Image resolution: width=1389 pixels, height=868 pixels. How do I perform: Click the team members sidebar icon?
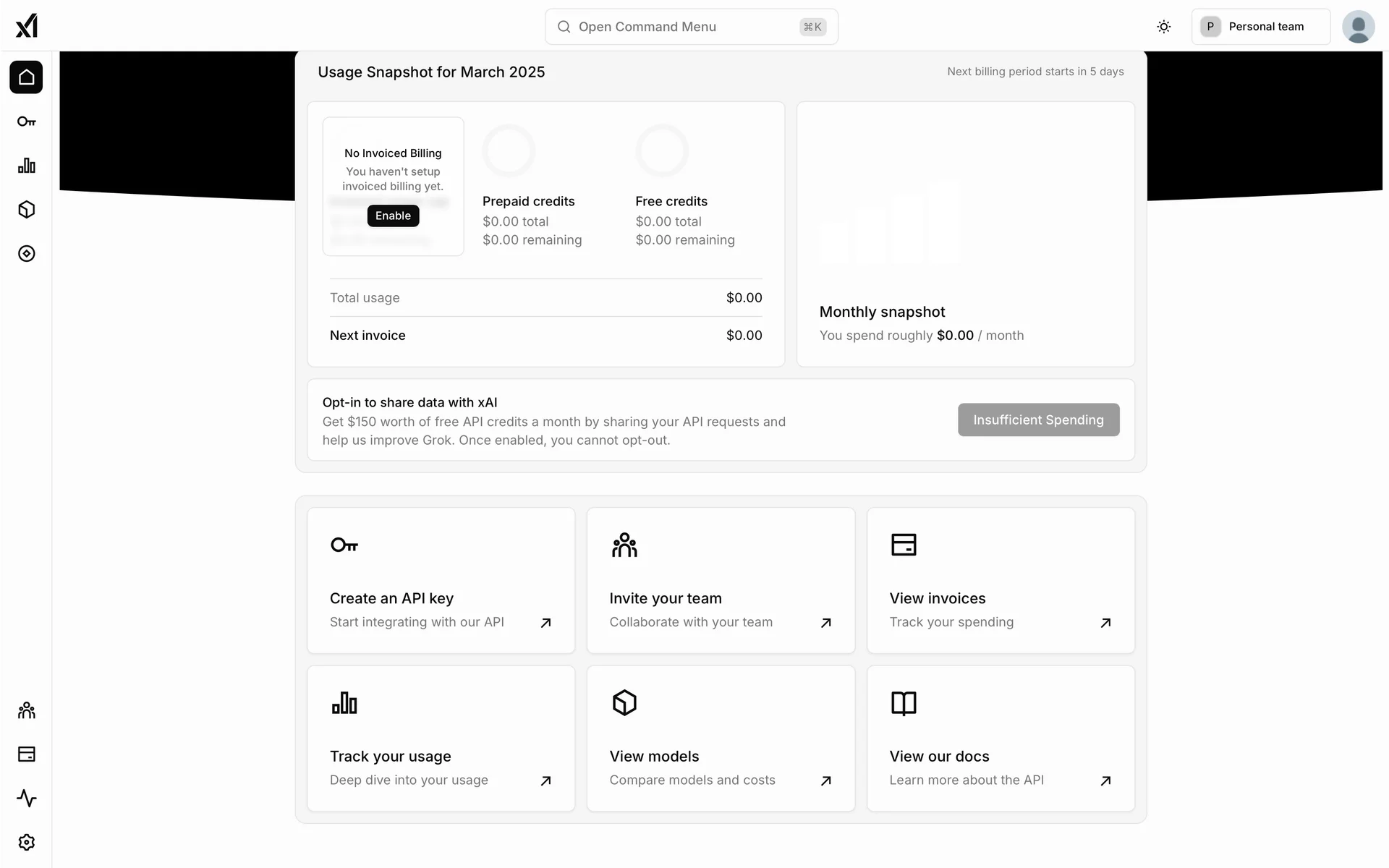[26, 710]
